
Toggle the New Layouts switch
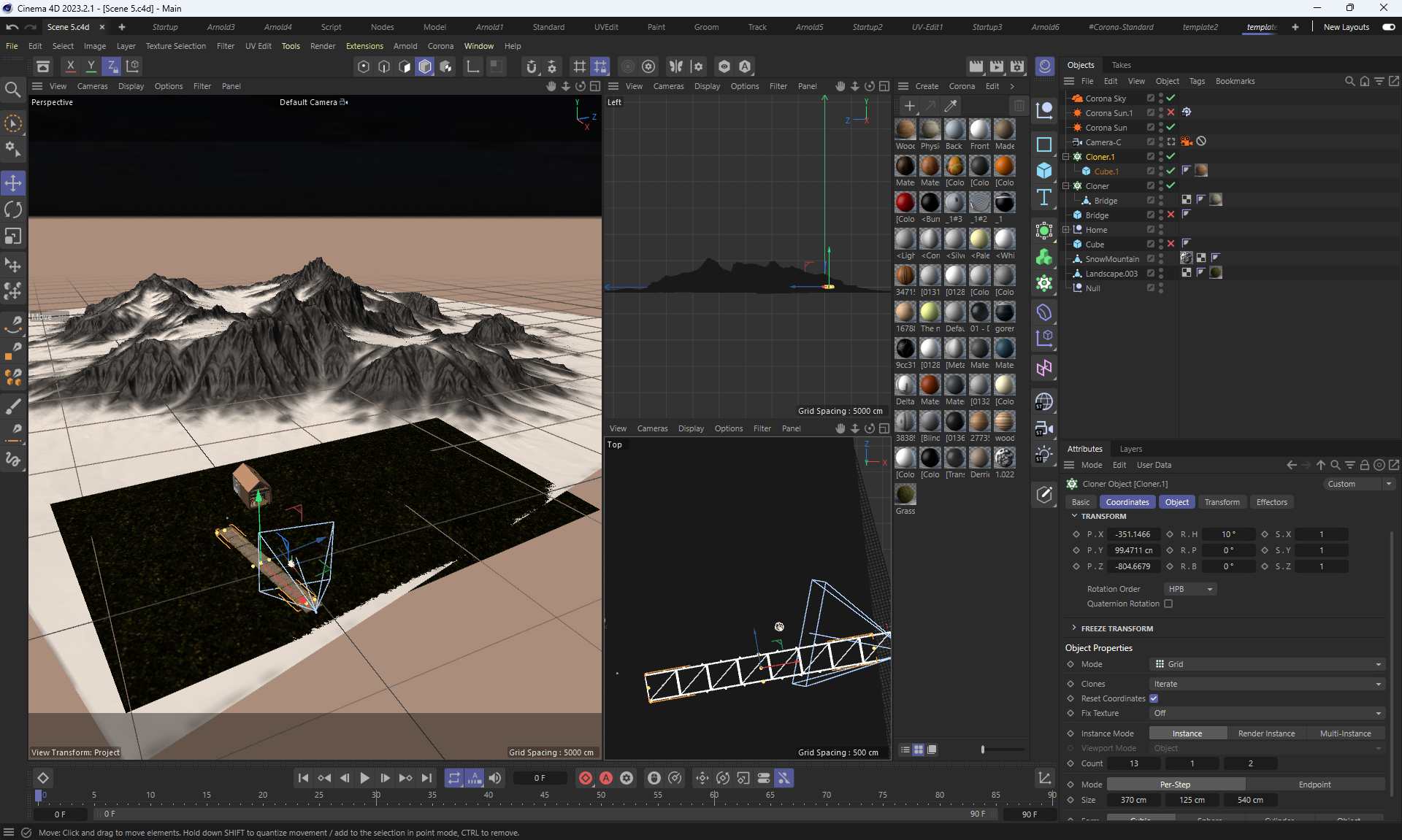click(1388, 27)
